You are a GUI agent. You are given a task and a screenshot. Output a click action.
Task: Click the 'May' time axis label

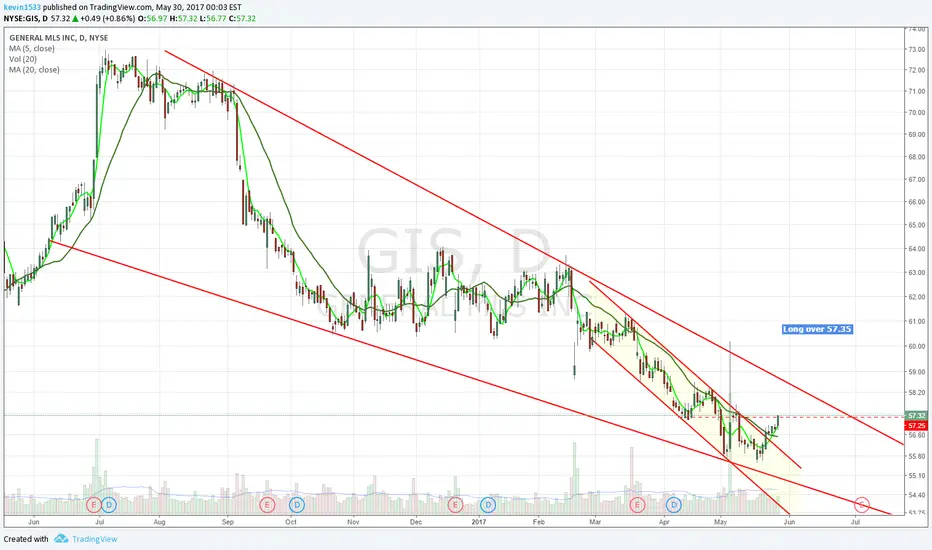[x=720, y=522]
